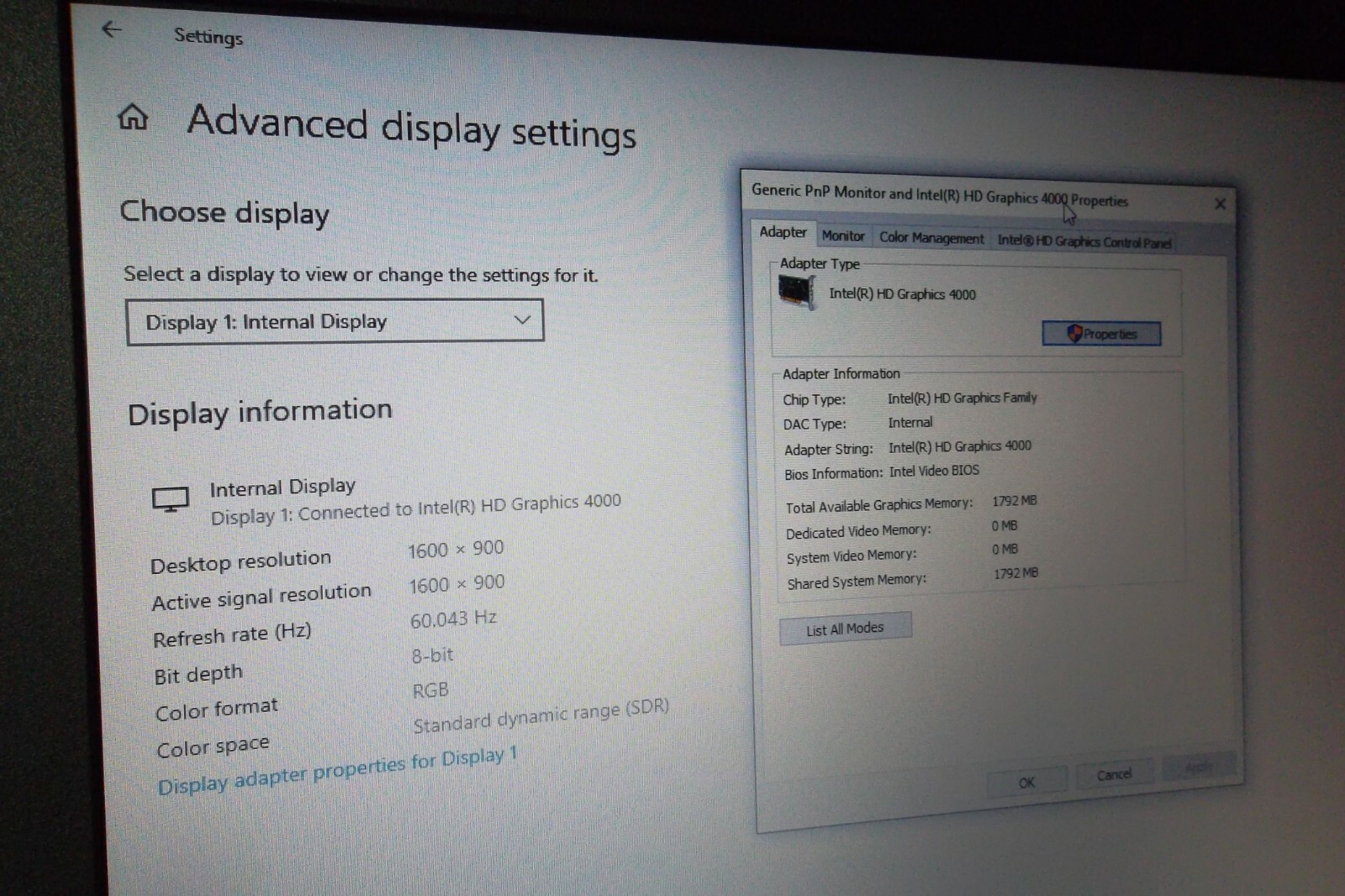Click the System Video Memory 0 MB value
1345x896 pixels.
click(x=1005, y=550)
